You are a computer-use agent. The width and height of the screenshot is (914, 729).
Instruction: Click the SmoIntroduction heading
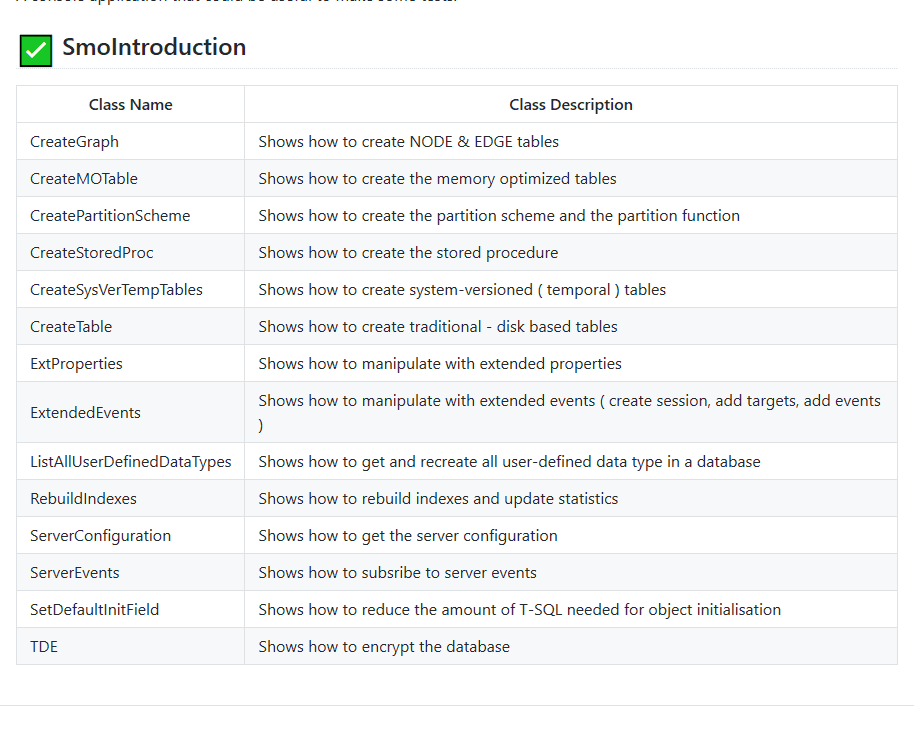(x=154, y=47)
